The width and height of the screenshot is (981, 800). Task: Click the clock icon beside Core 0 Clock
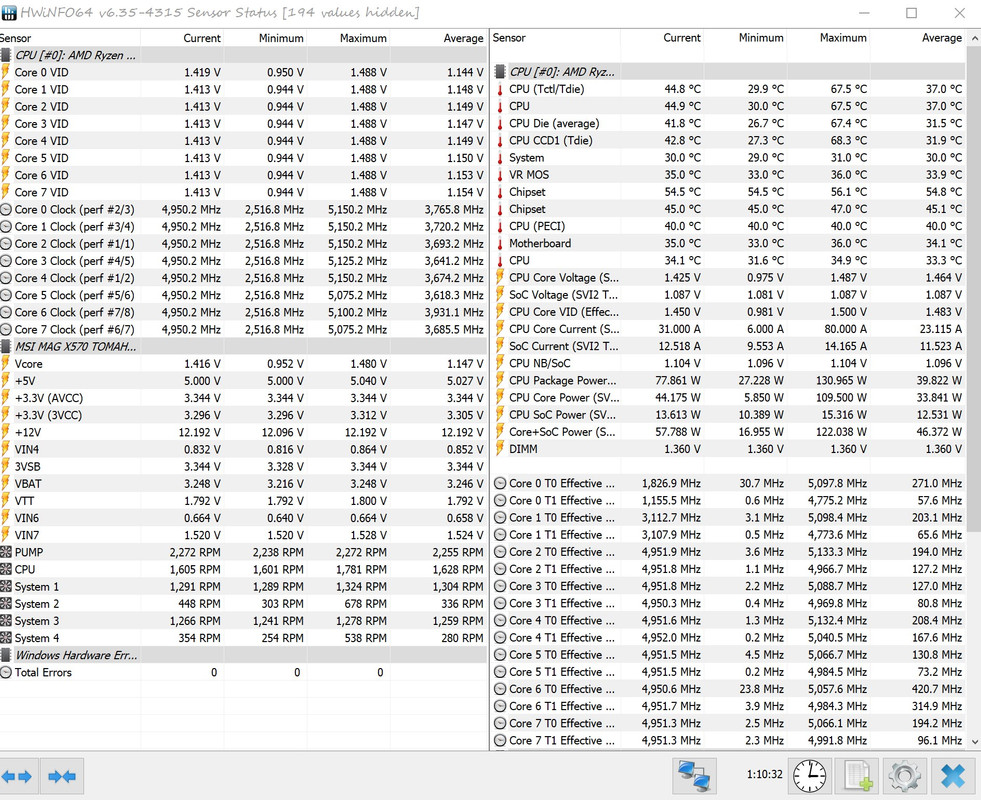[6, 210]
